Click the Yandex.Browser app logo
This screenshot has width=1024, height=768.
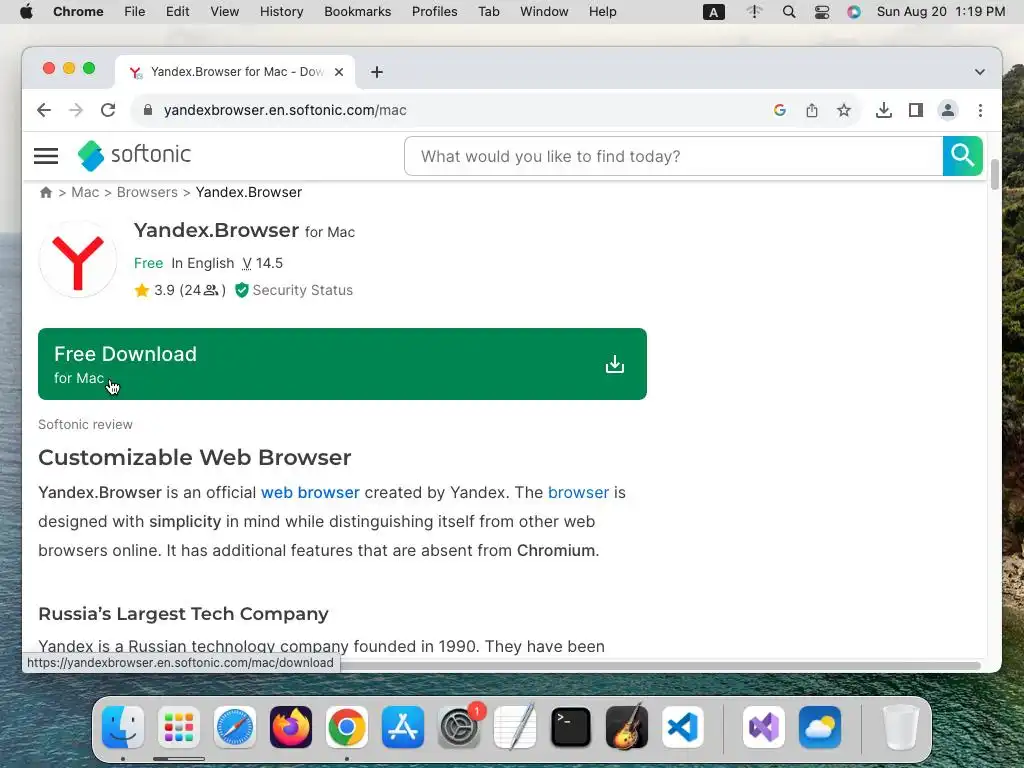pyautogui.click(x=78, y=260)
